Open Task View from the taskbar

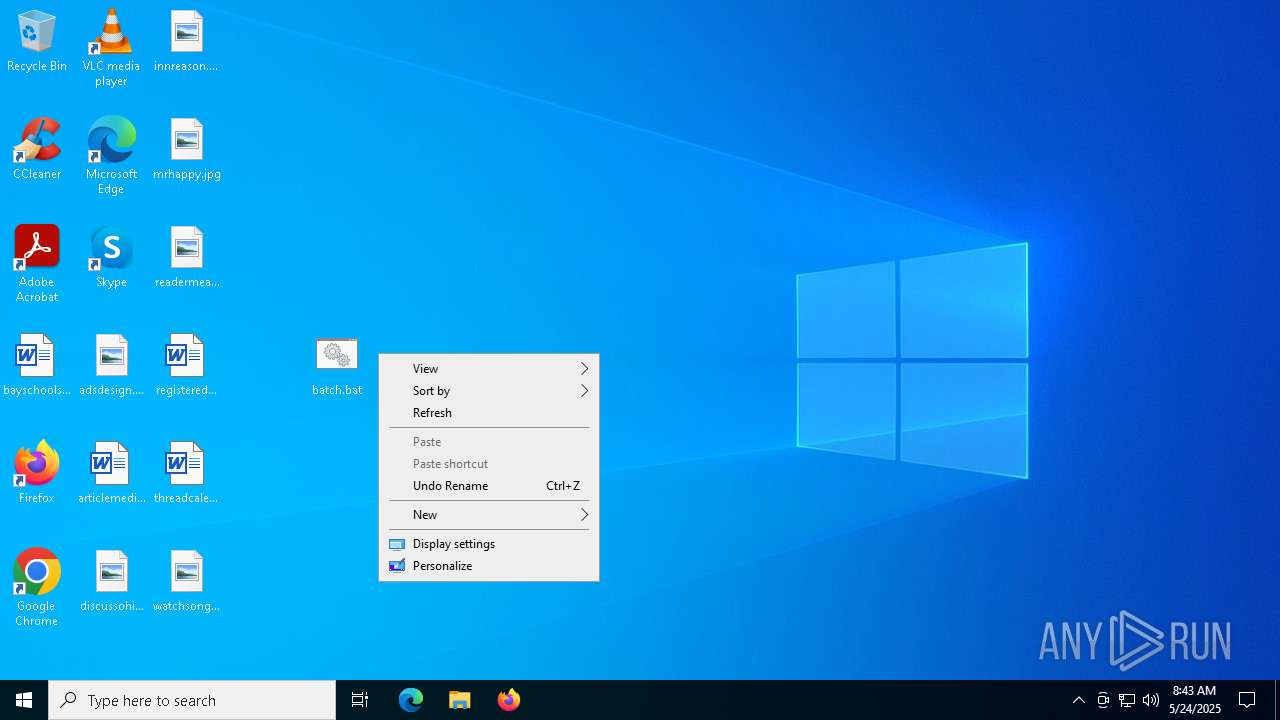tap(360, 700)
